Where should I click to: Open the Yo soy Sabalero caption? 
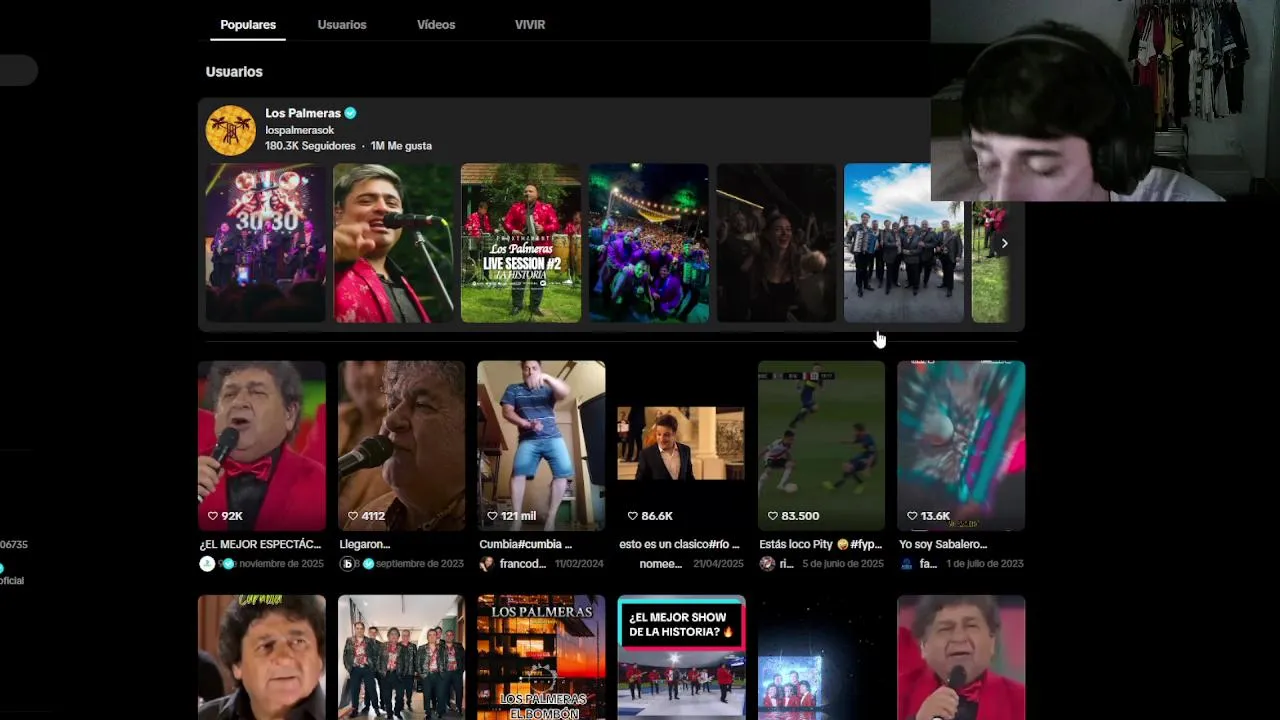click(943, 544)
